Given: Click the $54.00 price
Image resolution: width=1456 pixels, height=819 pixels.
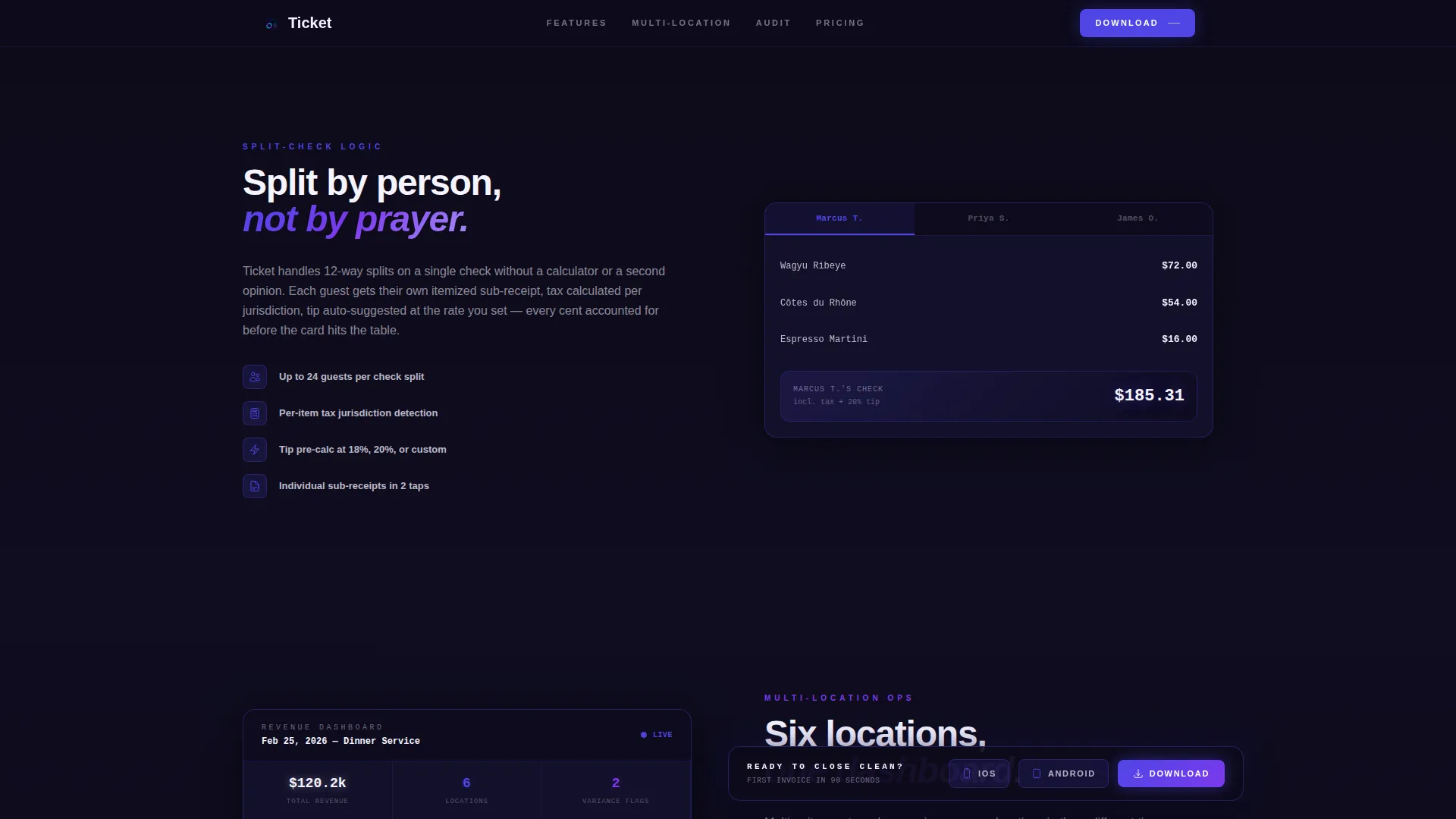Looking at the screenshot, I should [1179, 303].
